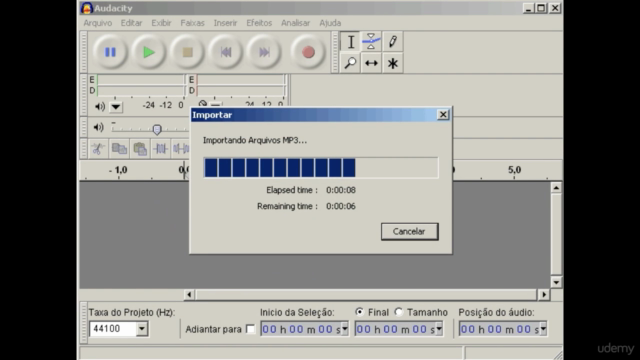Click the Pause transport button
The image size is (640, 360).
[x=110, y=52]
